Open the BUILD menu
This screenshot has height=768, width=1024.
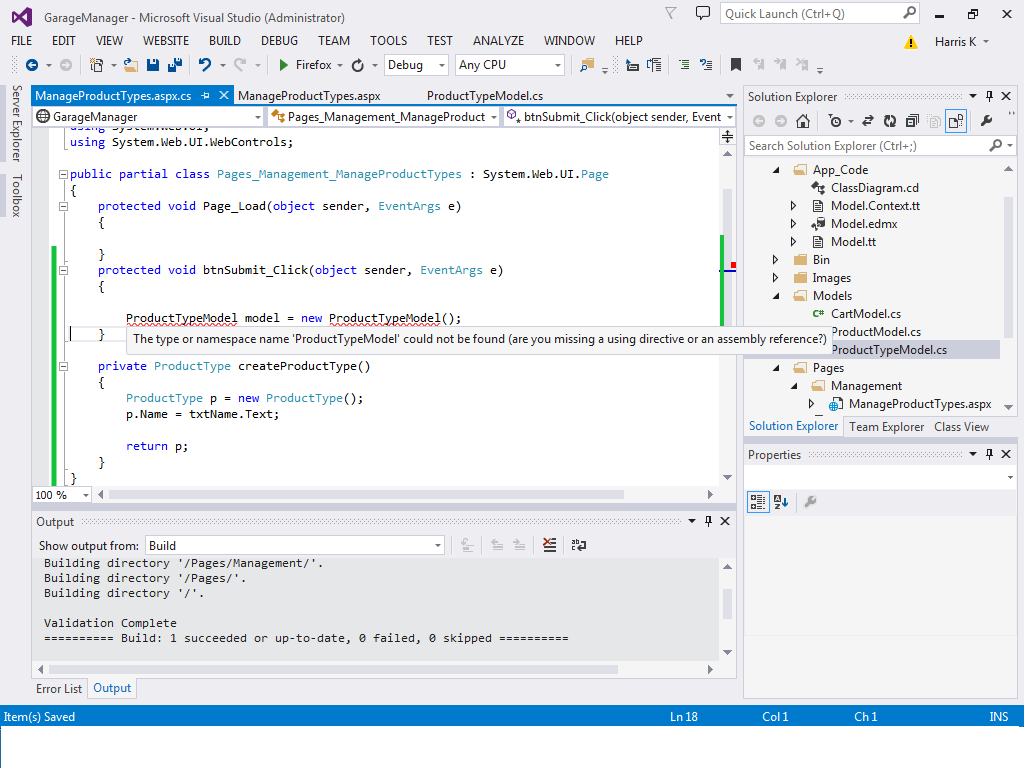tap(225, 41)
